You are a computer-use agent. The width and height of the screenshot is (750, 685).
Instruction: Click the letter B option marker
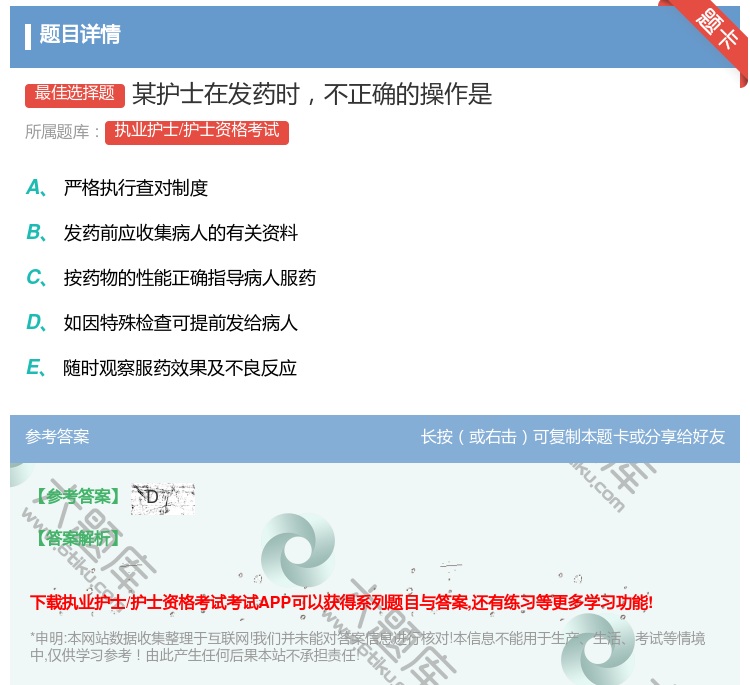coord(36,232)
